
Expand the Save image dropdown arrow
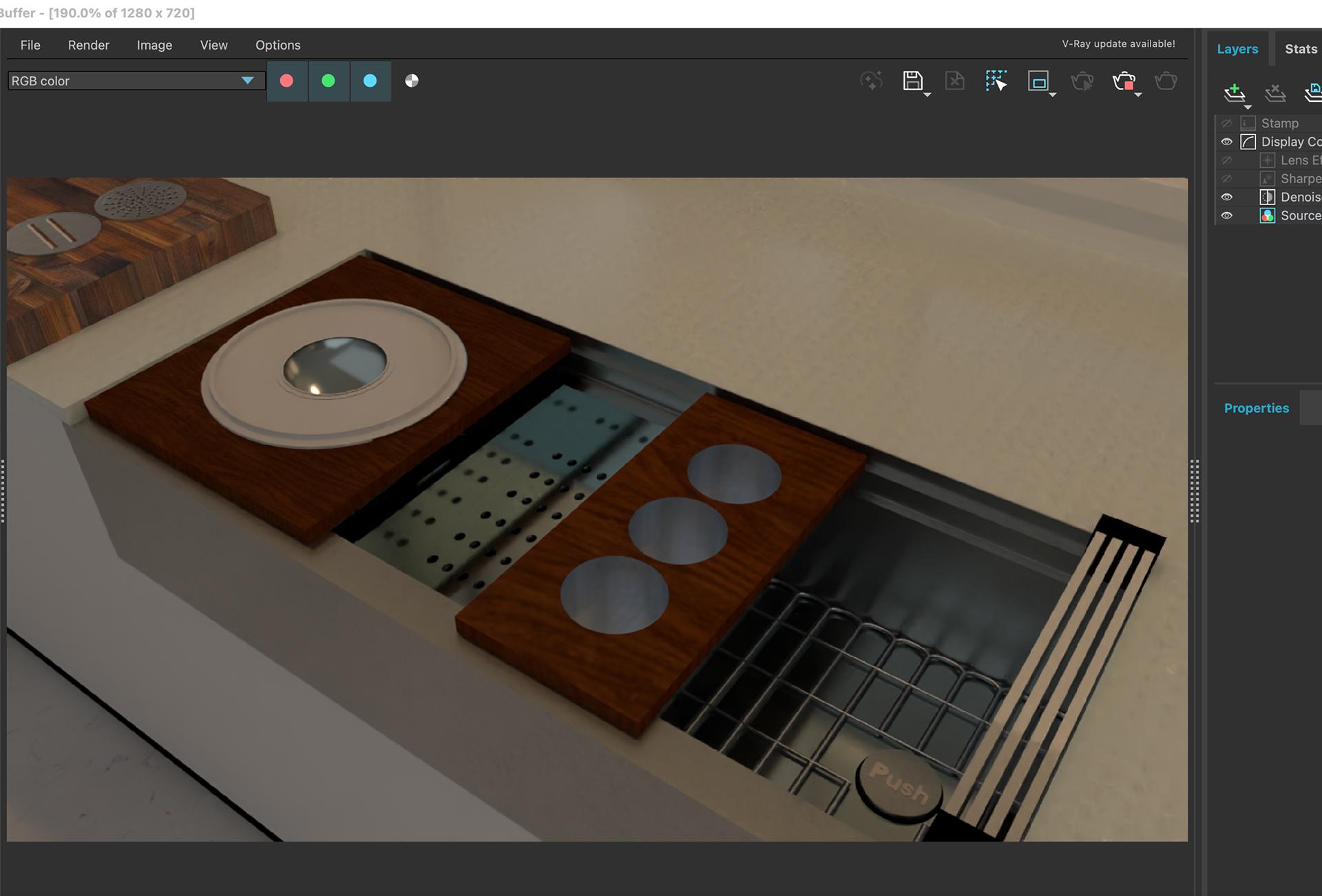[x=927, y=95]
